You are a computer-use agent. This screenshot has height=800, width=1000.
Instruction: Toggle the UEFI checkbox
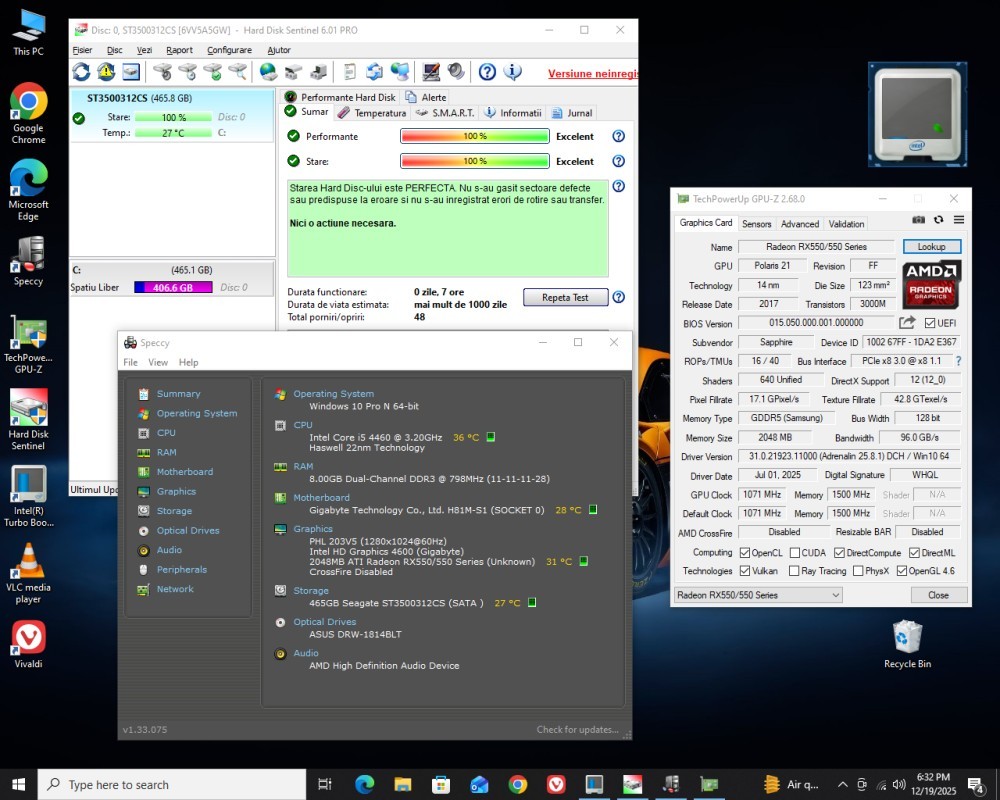pyautogui.click(x=930, y=323)
